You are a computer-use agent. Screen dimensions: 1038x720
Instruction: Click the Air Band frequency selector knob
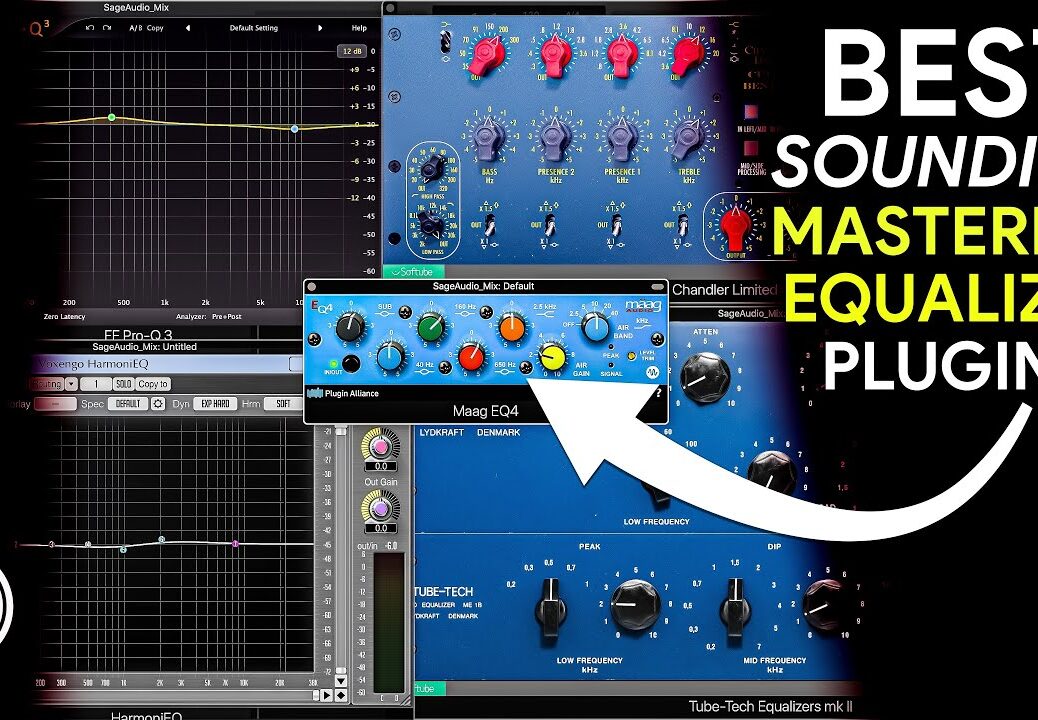596,328
